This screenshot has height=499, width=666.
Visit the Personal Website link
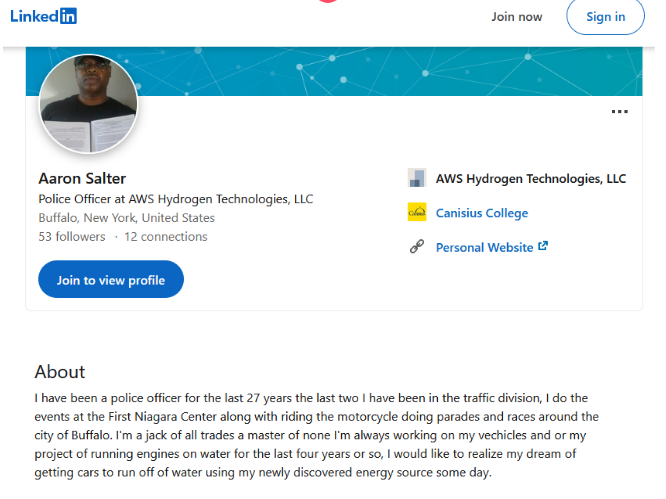tap(484, 247)
